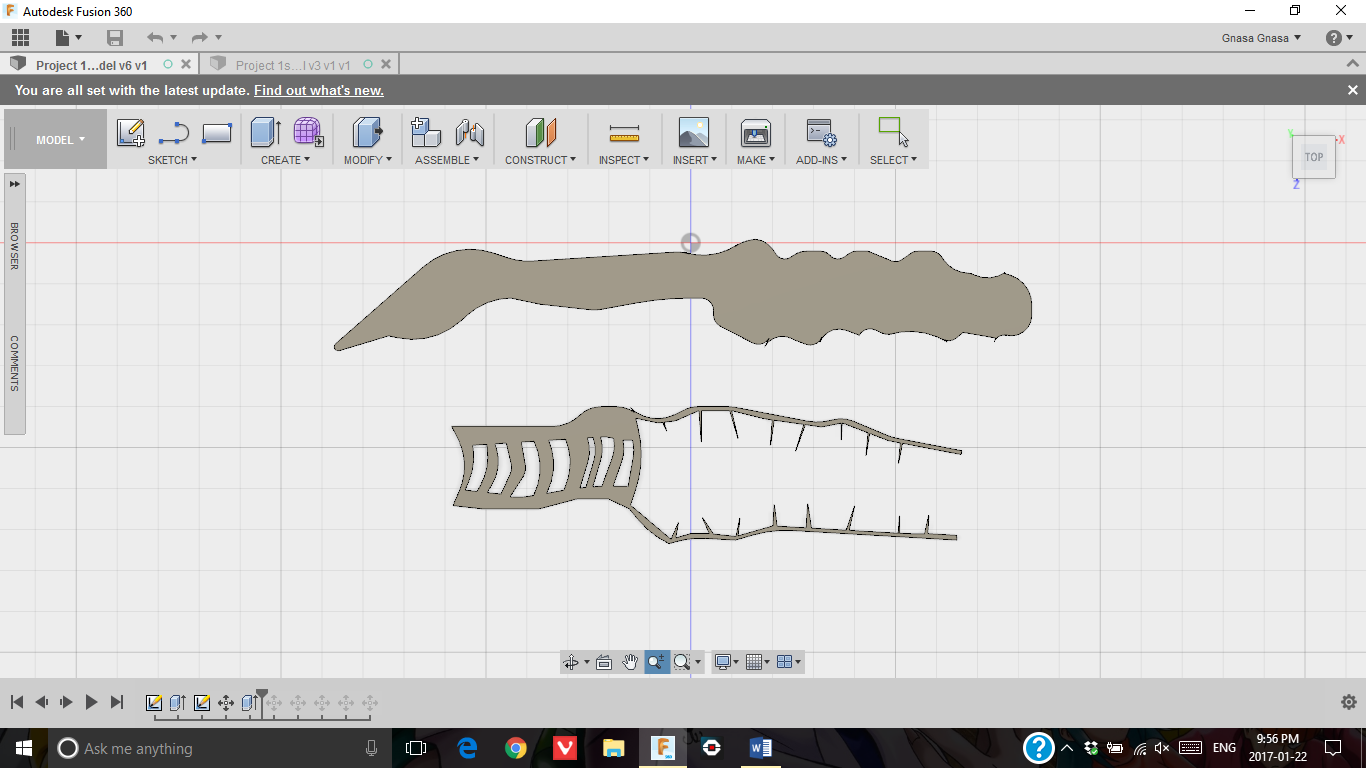Select the Orbit navigation tool
1366x768 pixels.
click(x=571, y=662)
